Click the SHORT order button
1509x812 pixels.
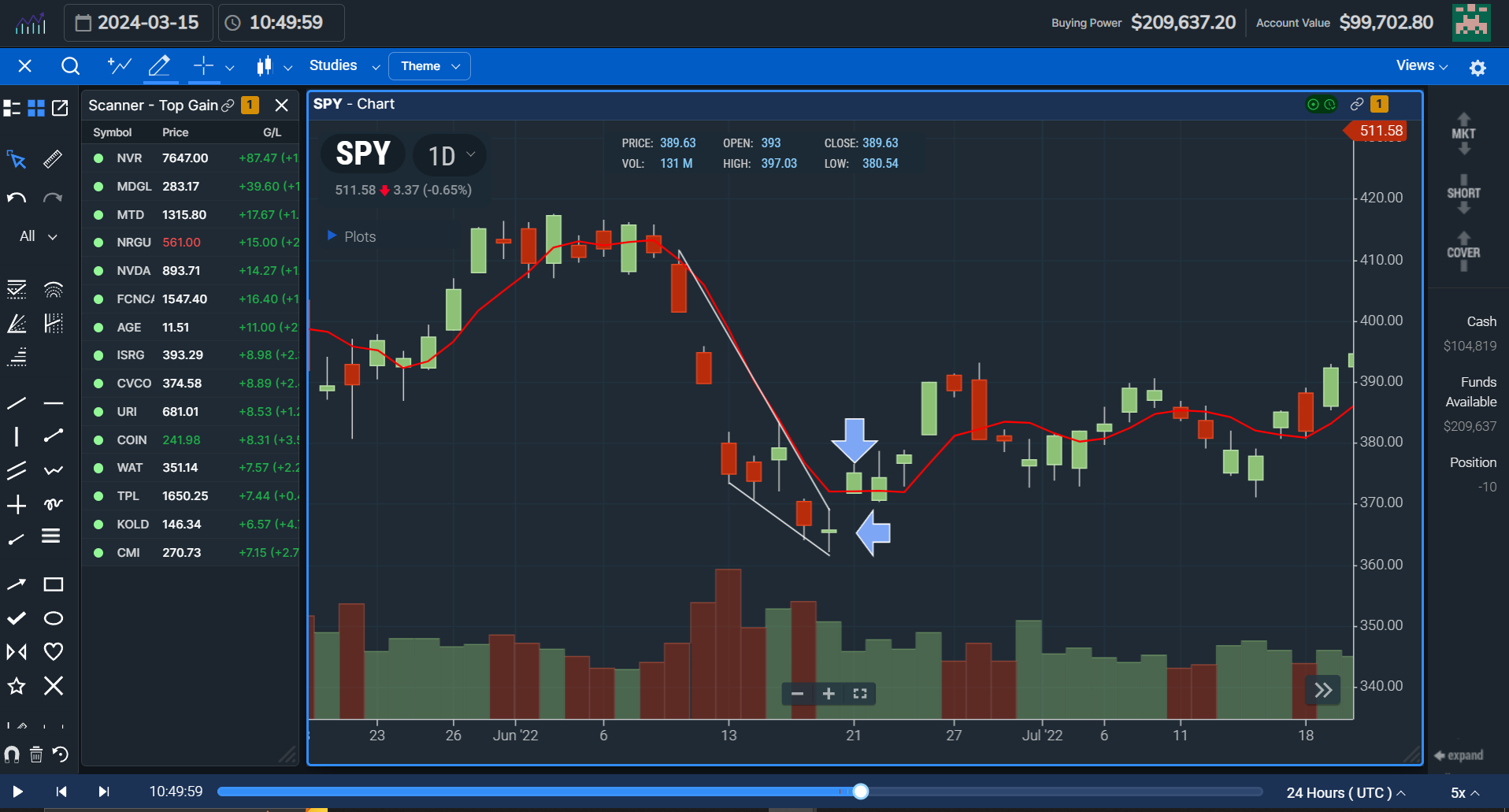(x=1463, y=194)
